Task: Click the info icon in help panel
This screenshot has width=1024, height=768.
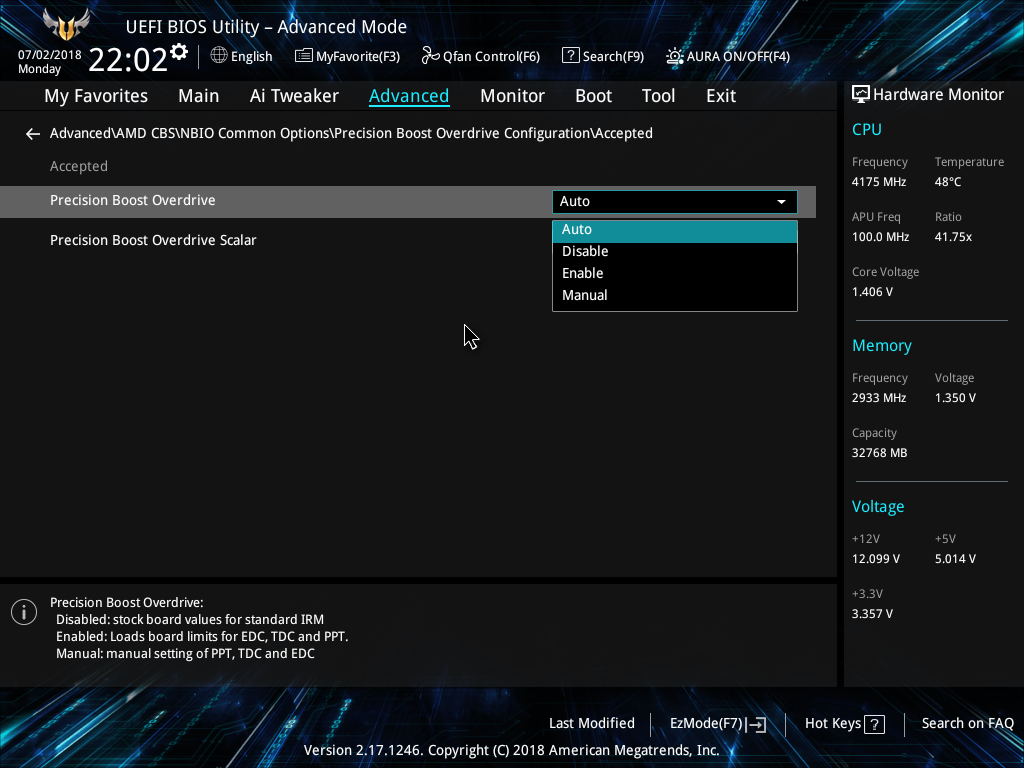Action: coord(24,612)
